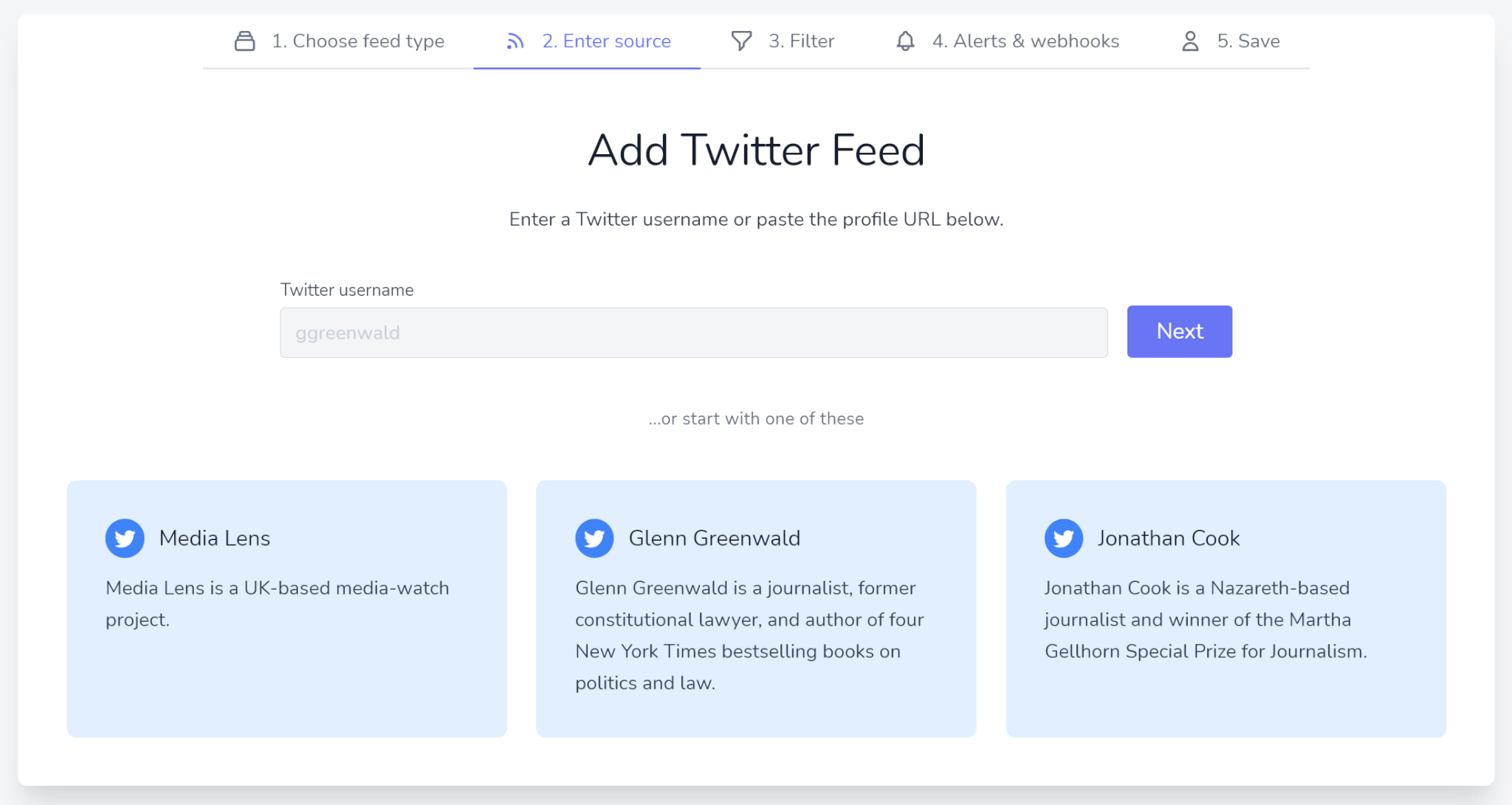Click the Twitter bird icon on the Glenn Greenwald card
Viewport: 1512px width, 805px height.
point(594,538)
